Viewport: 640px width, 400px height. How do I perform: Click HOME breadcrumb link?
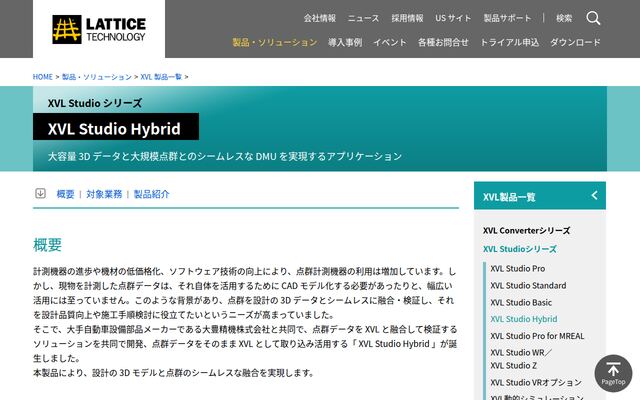click(x=43, y=77)
